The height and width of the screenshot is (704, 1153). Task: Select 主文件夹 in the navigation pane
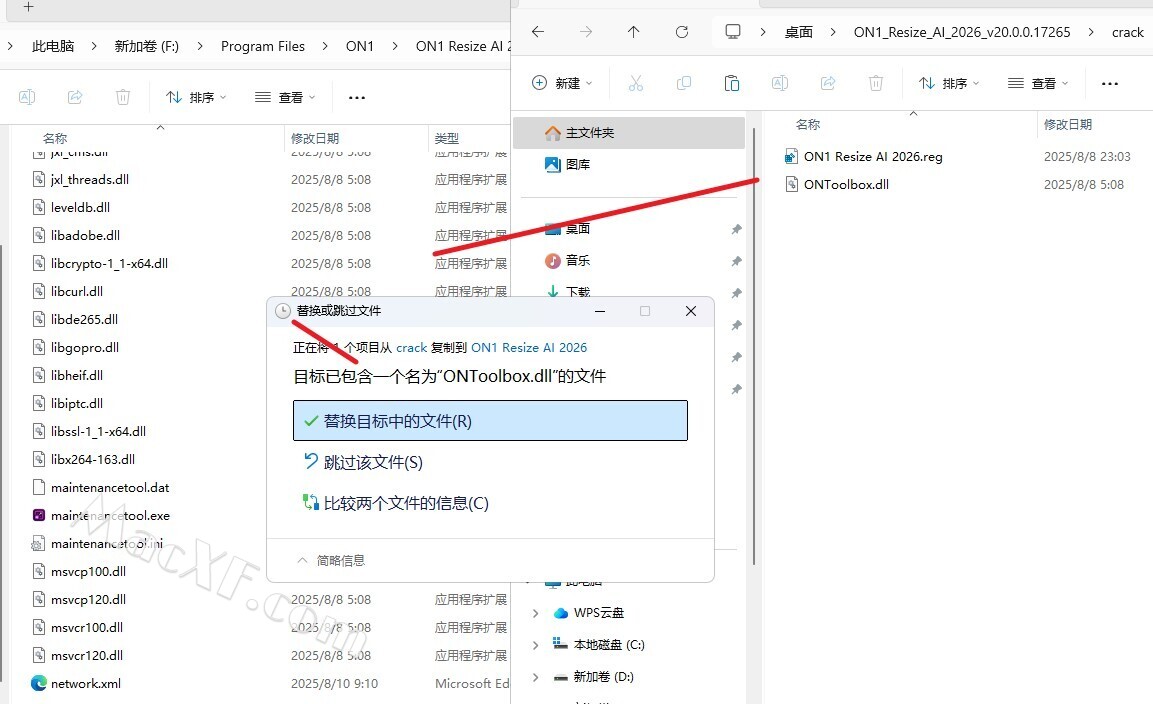629,133
